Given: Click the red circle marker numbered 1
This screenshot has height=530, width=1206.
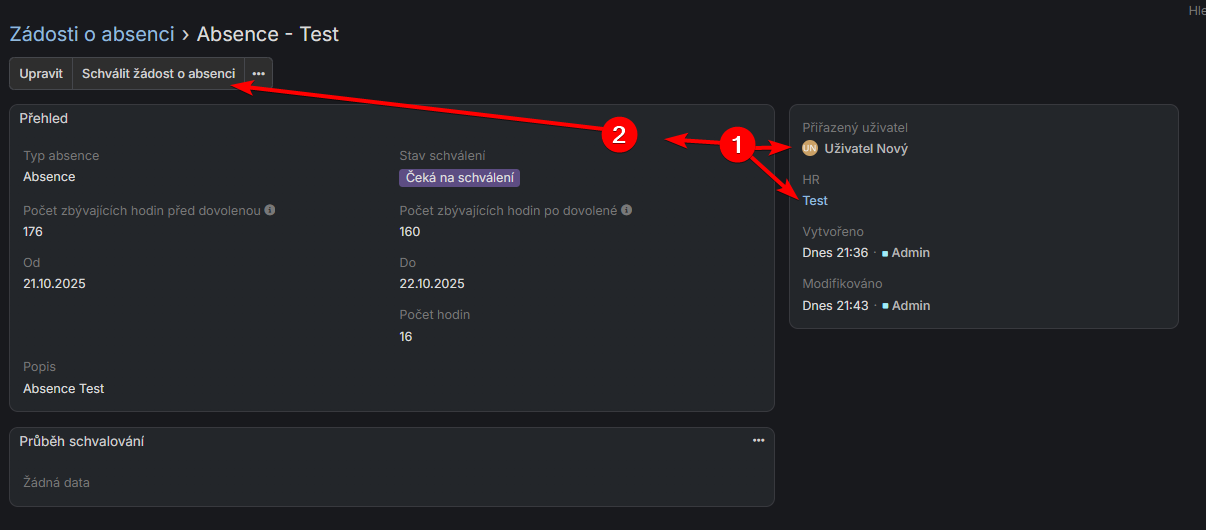Looking at the screenshot, I should (x=738, y=146).
